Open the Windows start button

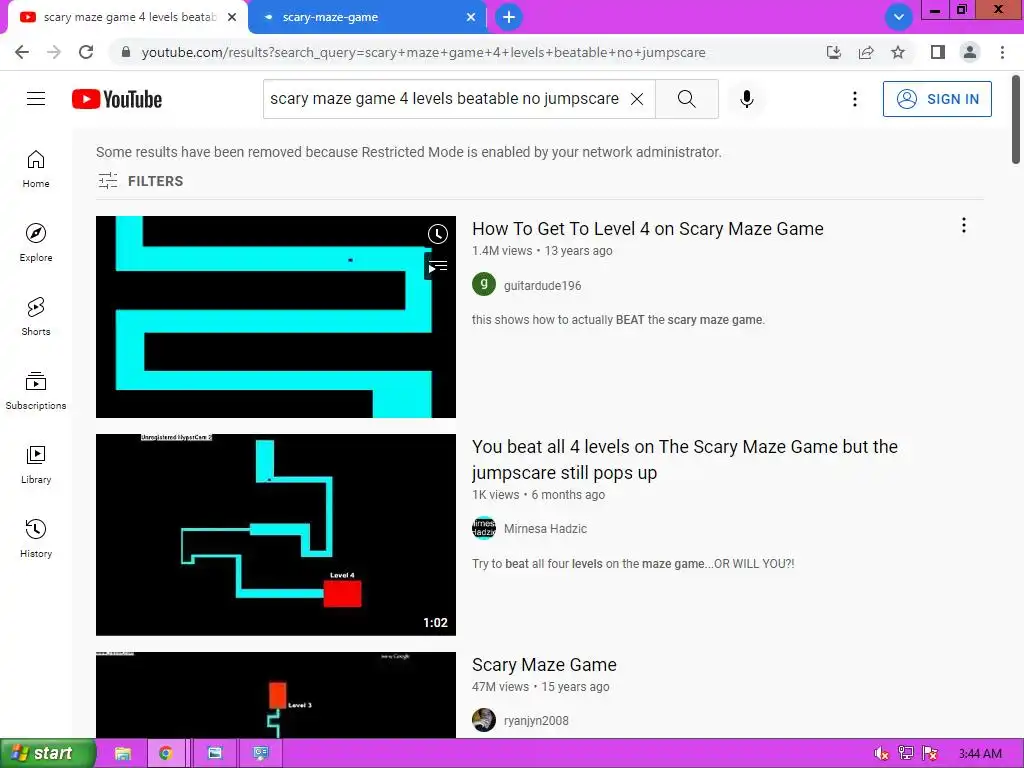[48, 753]
